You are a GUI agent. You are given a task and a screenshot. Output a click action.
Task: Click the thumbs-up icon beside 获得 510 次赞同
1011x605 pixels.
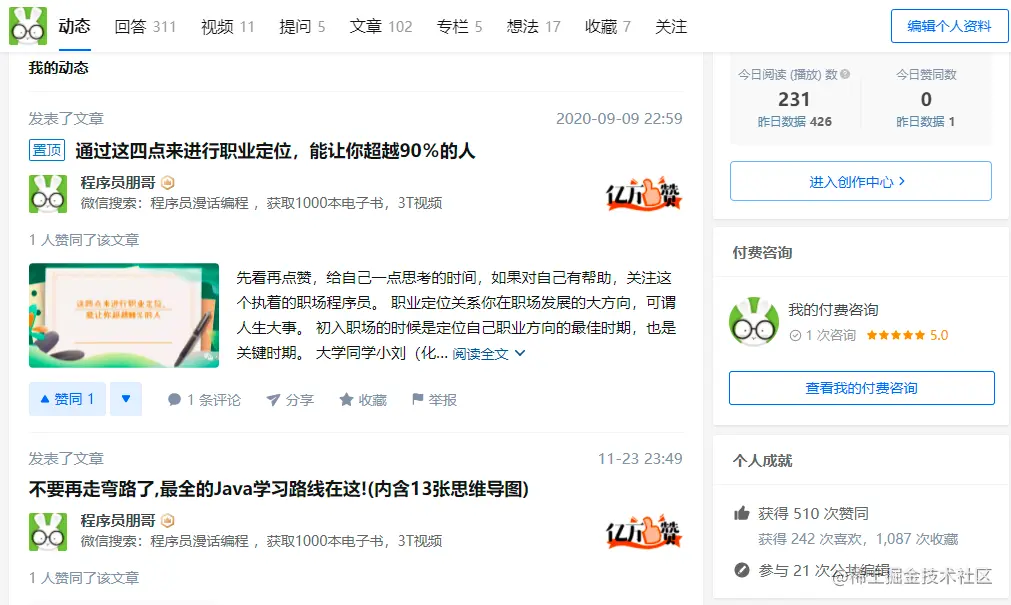[740, 513]
